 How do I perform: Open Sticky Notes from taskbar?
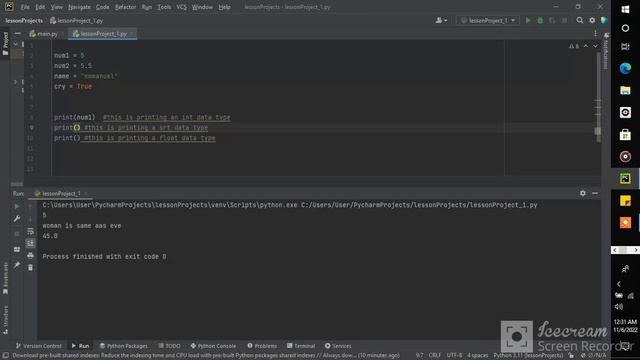click(x=625, y=200)
